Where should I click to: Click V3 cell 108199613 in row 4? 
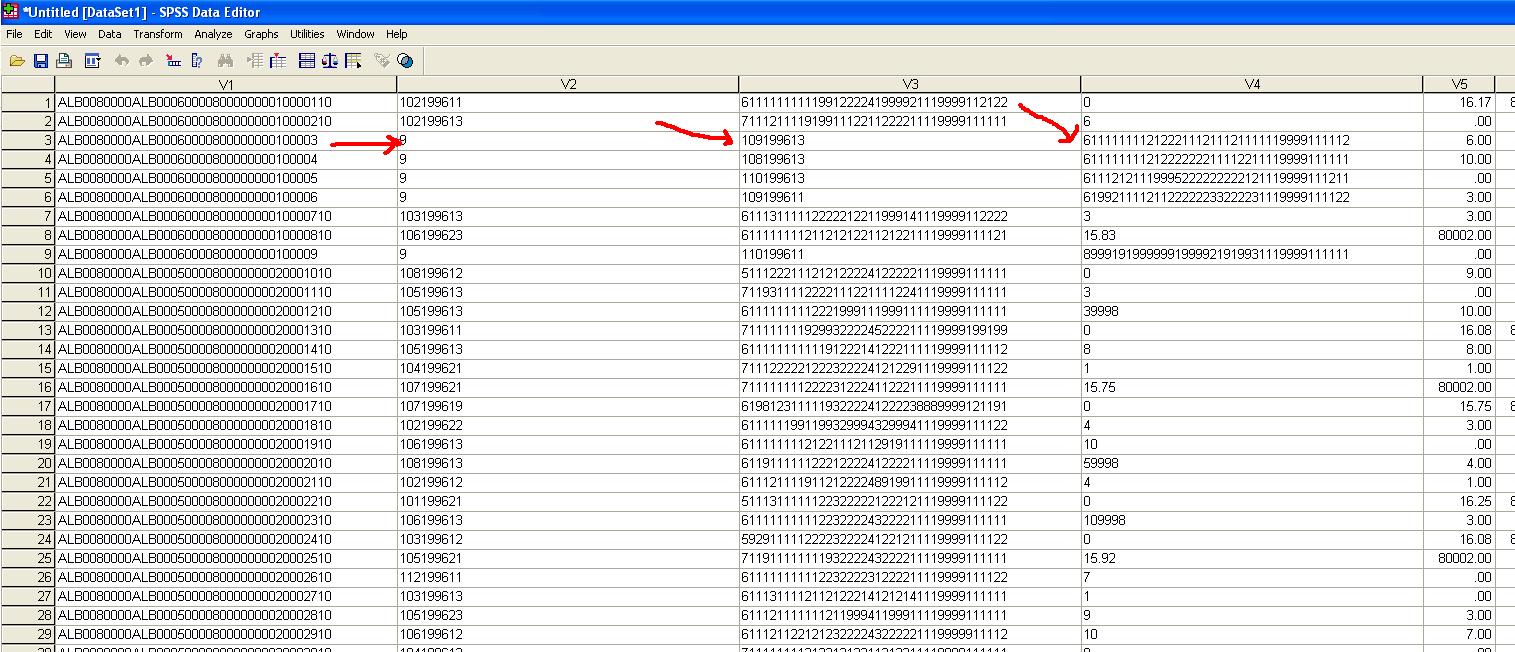coord(910,160)
